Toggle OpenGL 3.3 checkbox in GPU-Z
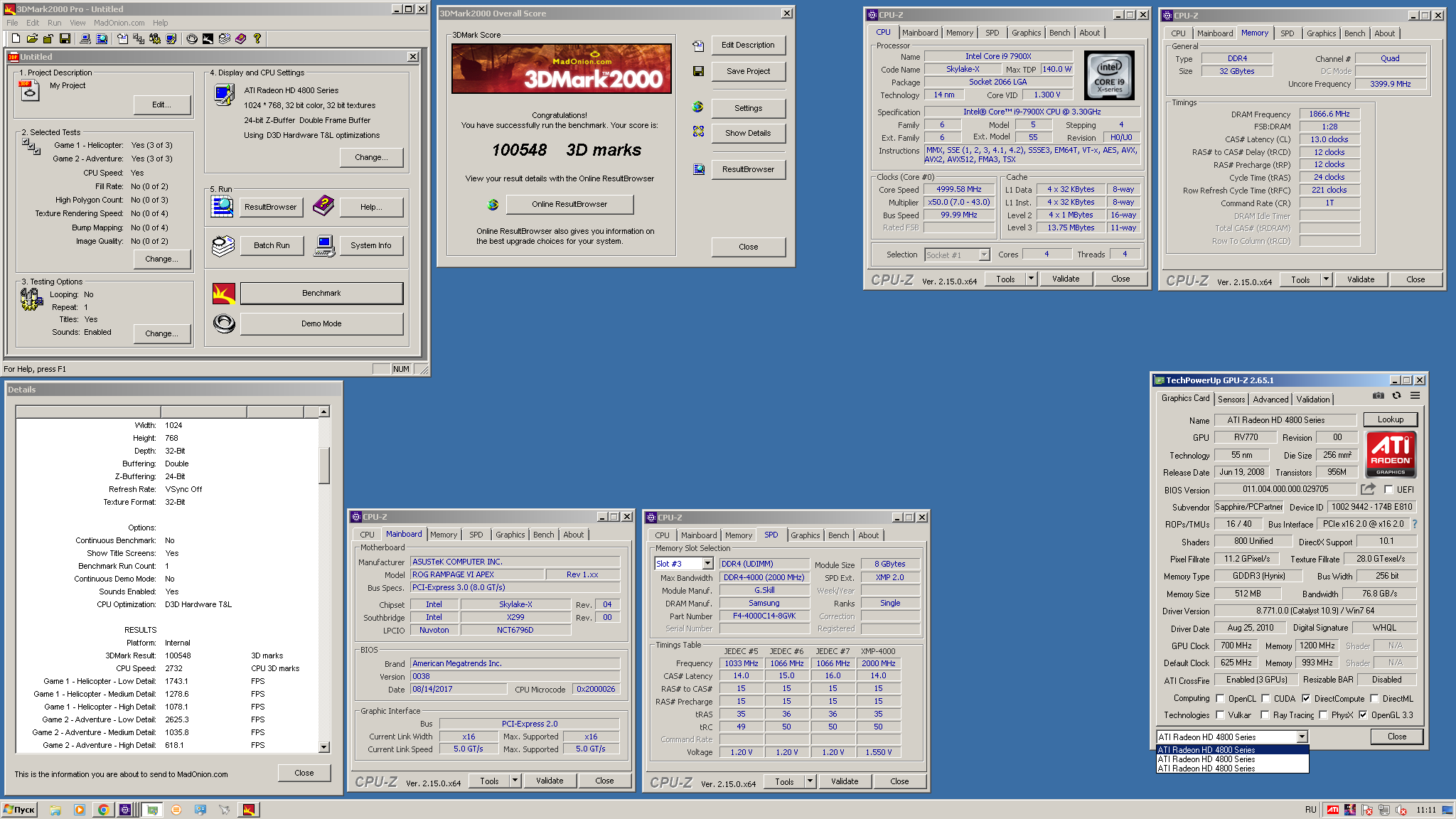 coord(1363,715)
